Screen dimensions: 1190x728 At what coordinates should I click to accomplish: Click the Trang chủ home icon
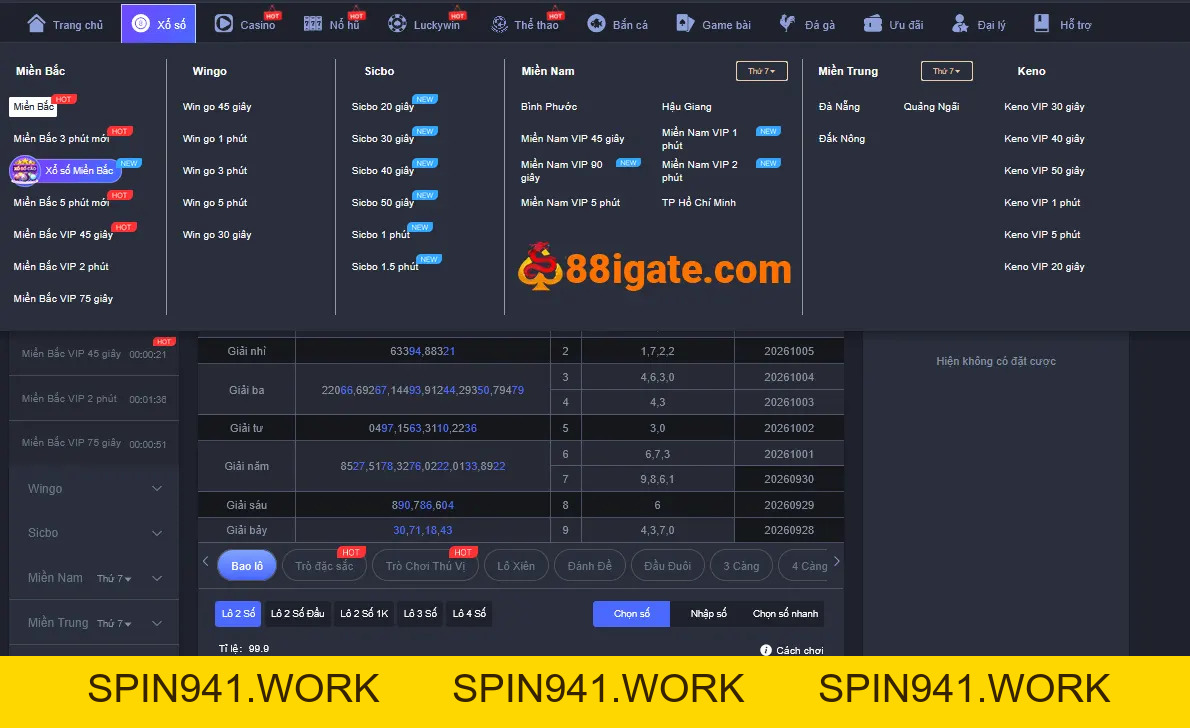36,24
